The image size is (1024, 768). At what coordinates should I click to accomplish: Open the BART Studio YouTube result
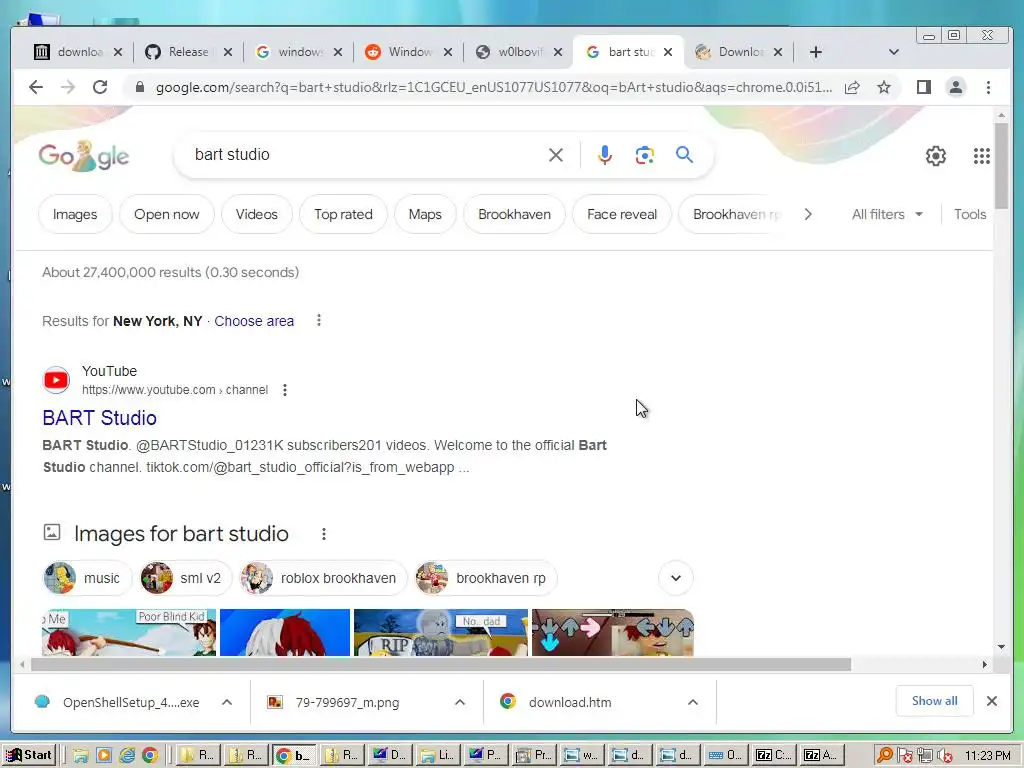99,418
